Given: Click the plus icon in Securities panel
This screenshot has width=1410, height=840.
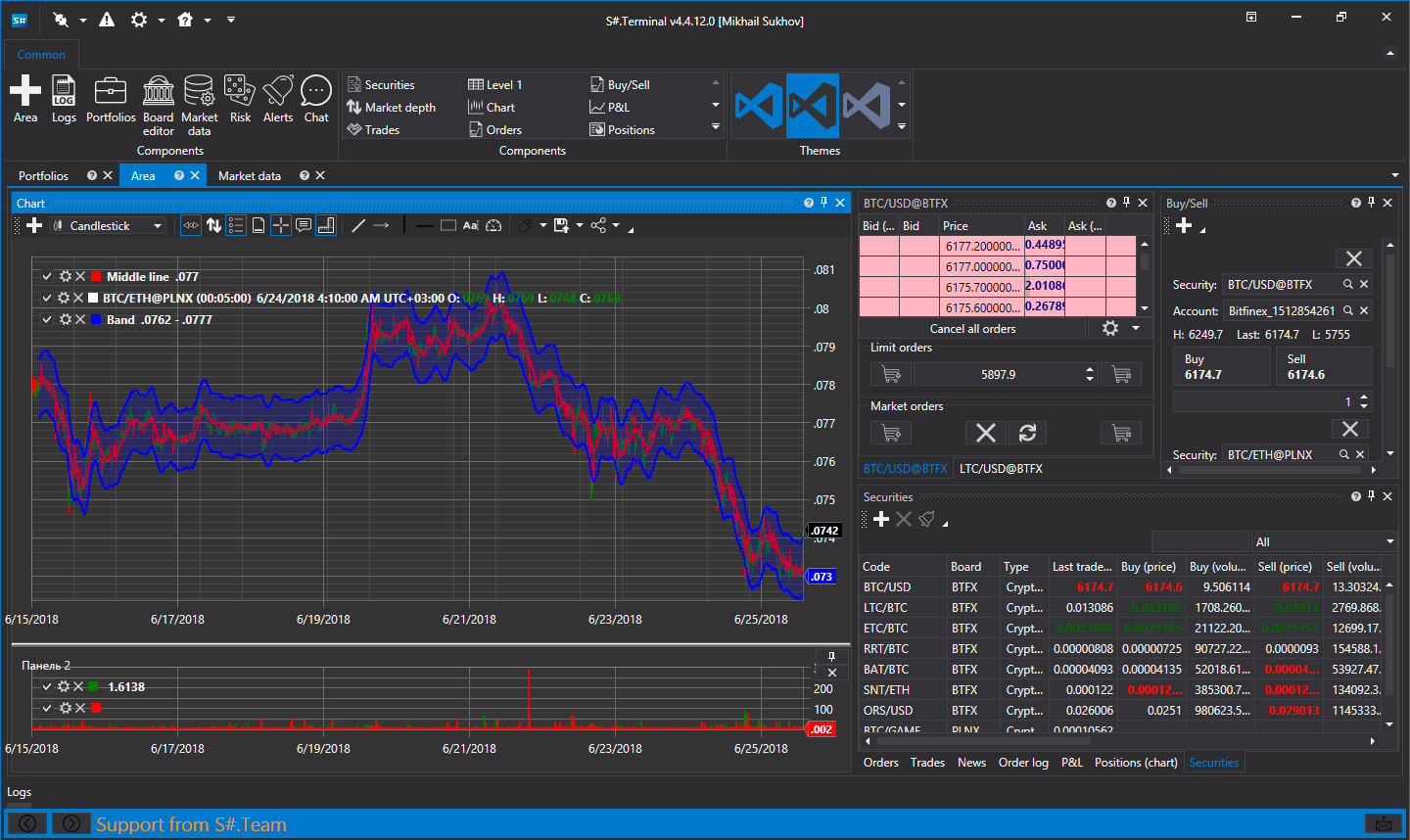Looking at the screenshot, I should [x=881, y=519].
